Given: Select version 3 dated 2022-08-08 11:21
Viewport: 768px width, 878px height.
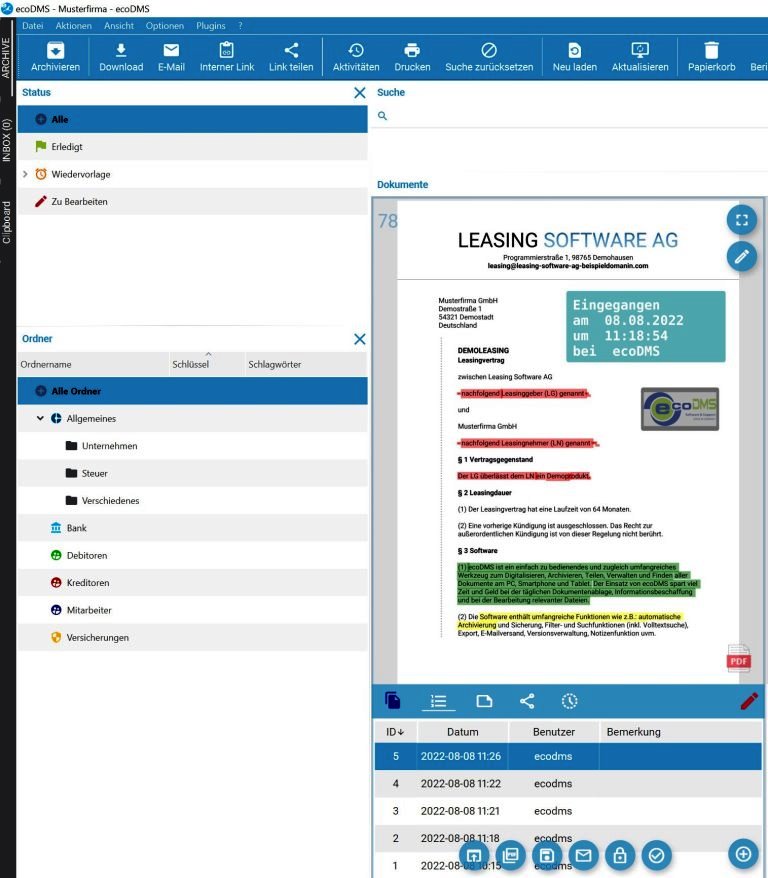Looking at the screenshot, I should click(568, 811).
